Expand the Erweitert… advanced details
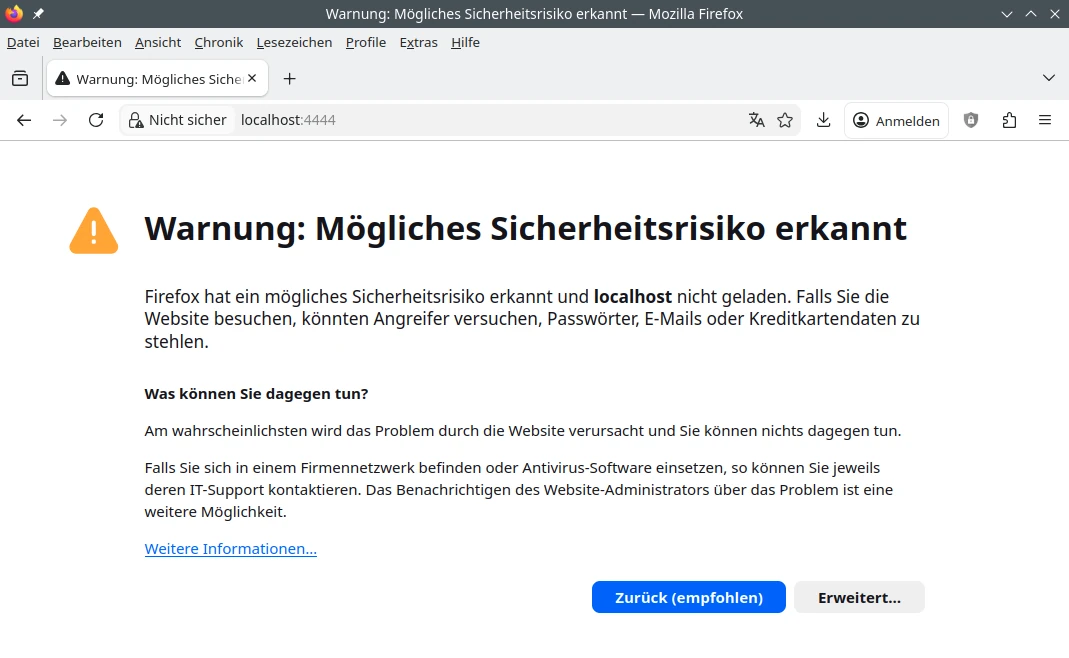The height and width of the screenshot is (658, 1069). coord(859,597)
